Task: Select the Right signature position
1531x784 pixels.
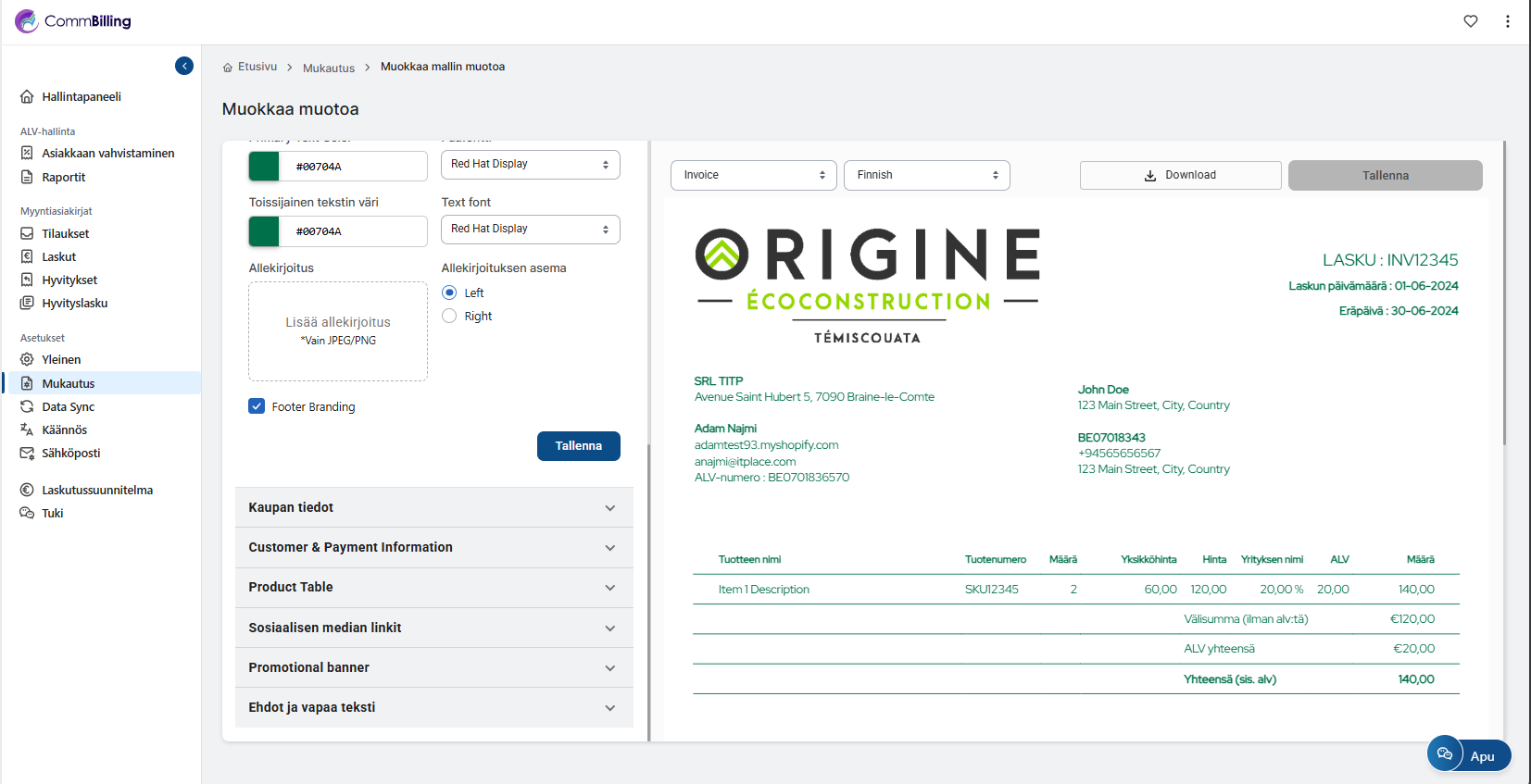Action: click(x=449, y=317)
